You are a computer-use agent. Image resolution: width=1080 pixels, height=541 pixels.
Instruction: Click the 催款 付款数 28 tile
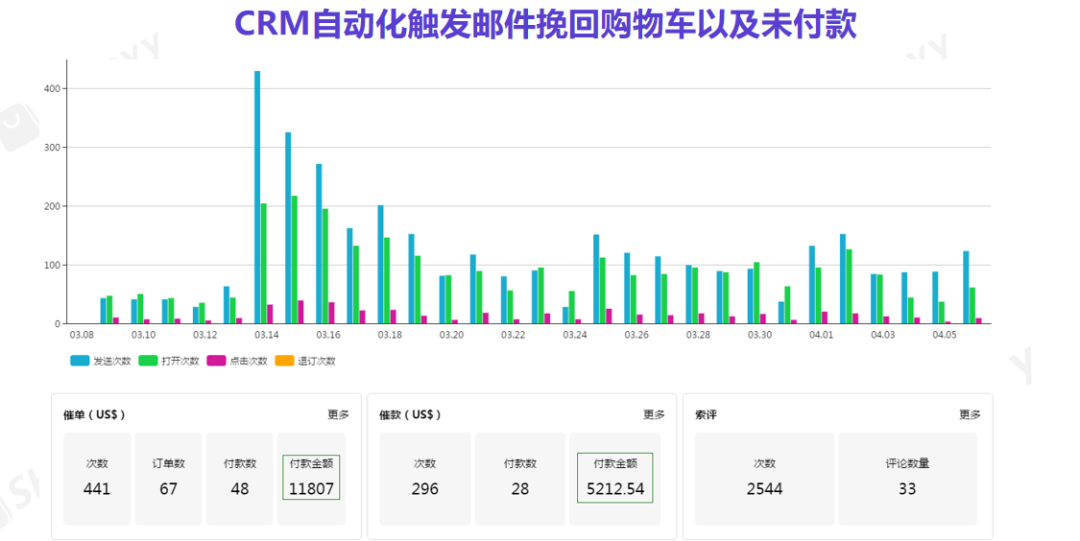tap(520, 478)
